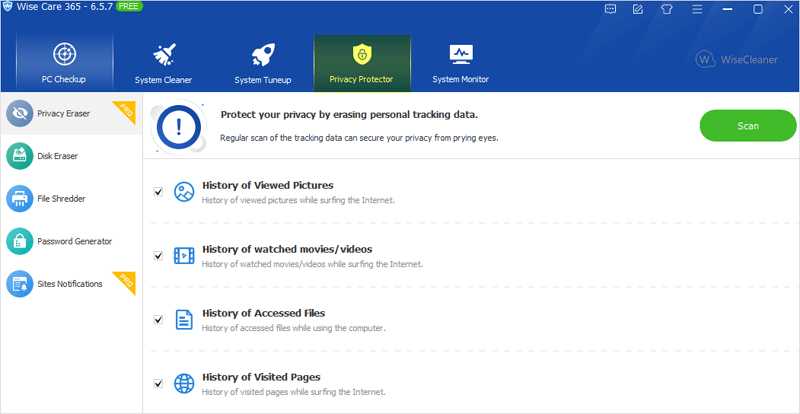Click the Viewed Pictures image icon
Viewport: 800px width, 414px height.
(184, 192)
